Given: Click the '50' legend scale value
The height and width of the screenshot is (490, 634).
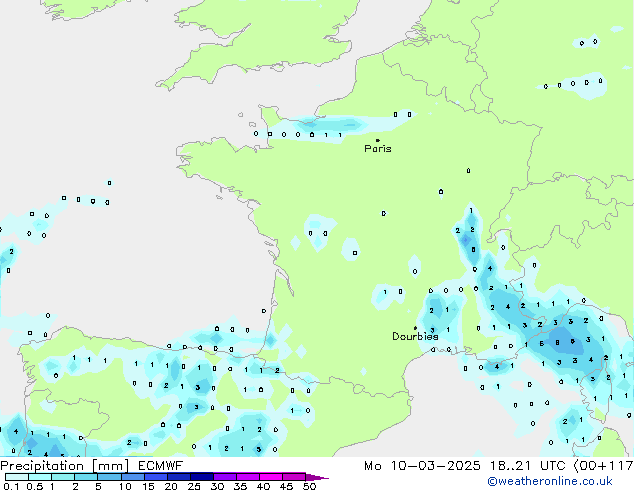Looking at the screenshot, I should 309,486.
